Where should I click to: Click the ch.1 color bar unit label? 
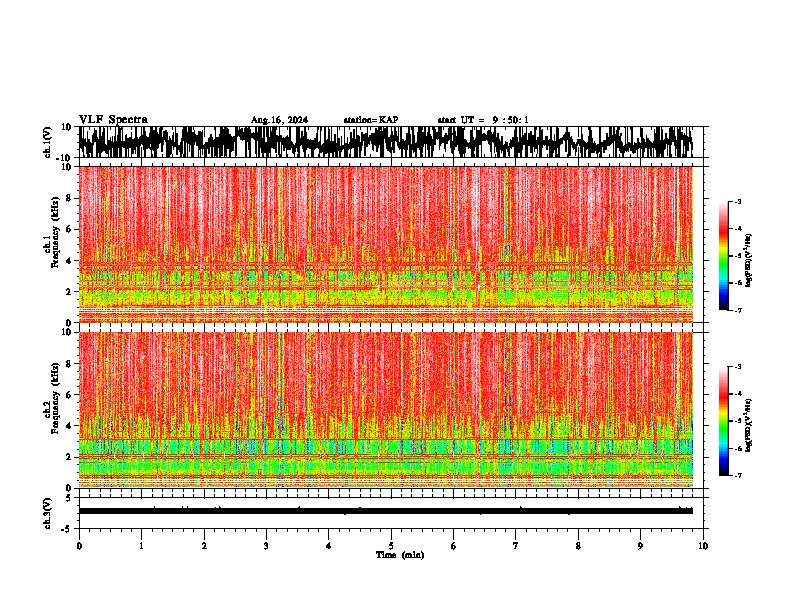(x=749, y=261)
